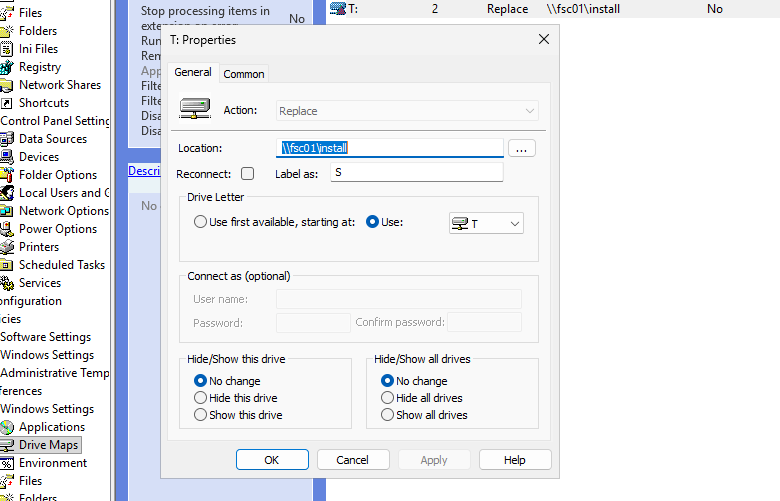Click the browse (...) button for Location
This screenshot has height=501, width=780.
[x=522, y=148]
